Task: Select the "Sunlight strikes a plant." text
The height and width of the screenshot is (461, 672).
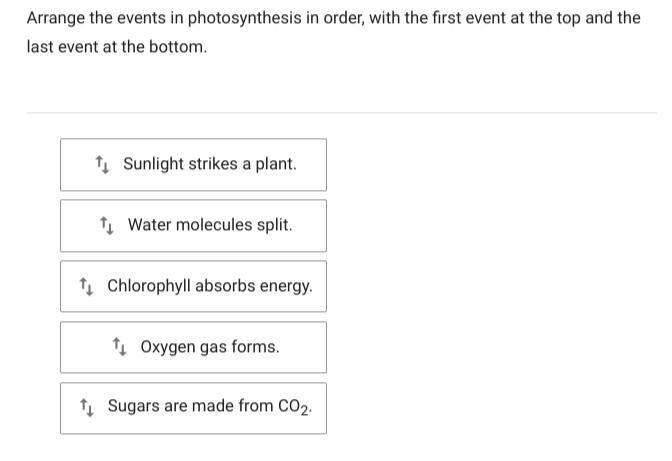Action: (x=210, y=164)
